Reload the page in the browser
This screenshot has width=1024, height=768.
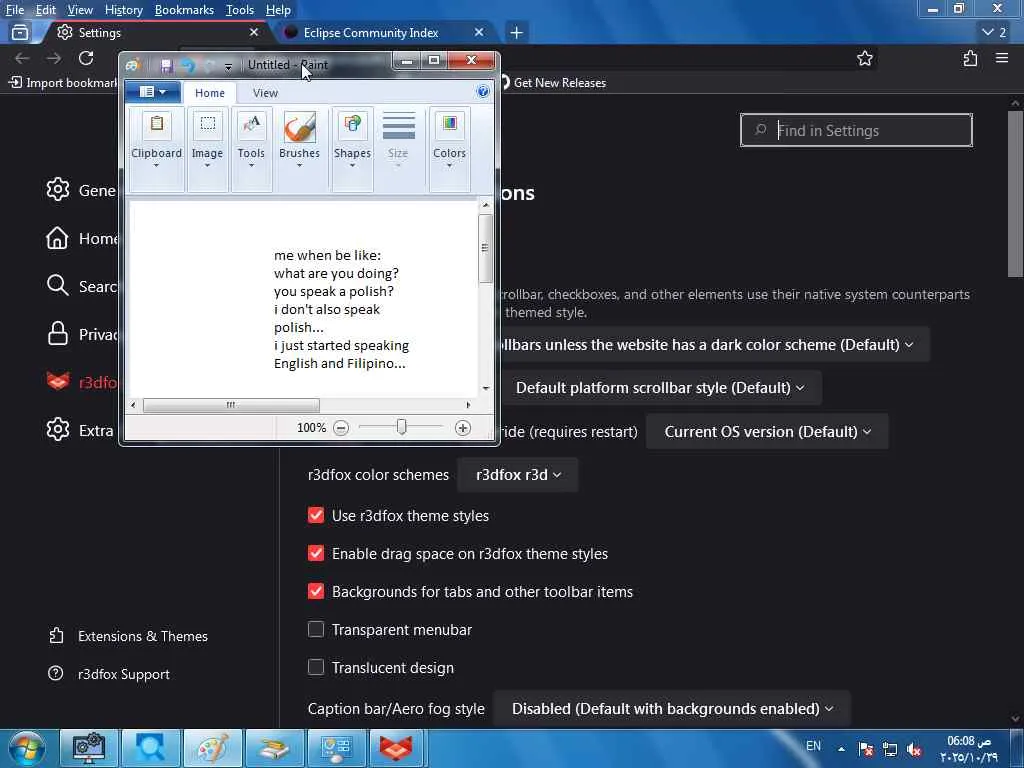click(x=86, y=58)
